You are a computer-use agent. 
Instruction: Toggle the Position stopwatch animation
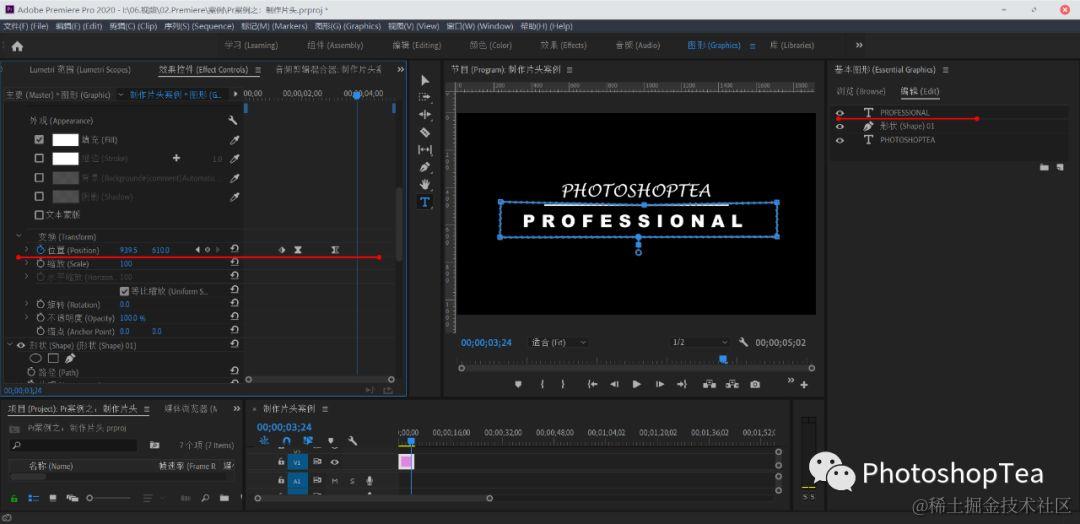(x=40, y=250)
